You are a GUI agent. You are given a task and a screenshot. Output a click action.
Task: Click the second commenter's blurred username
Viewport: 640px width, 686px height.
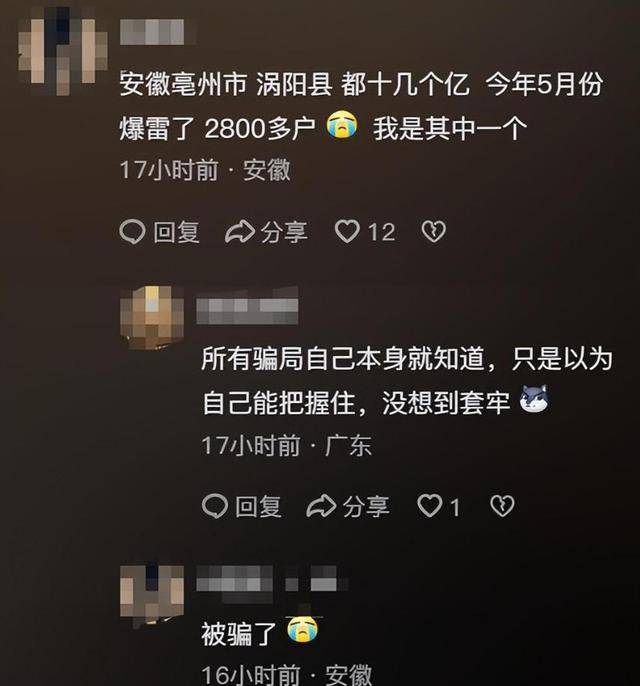[x=247, y=306]
